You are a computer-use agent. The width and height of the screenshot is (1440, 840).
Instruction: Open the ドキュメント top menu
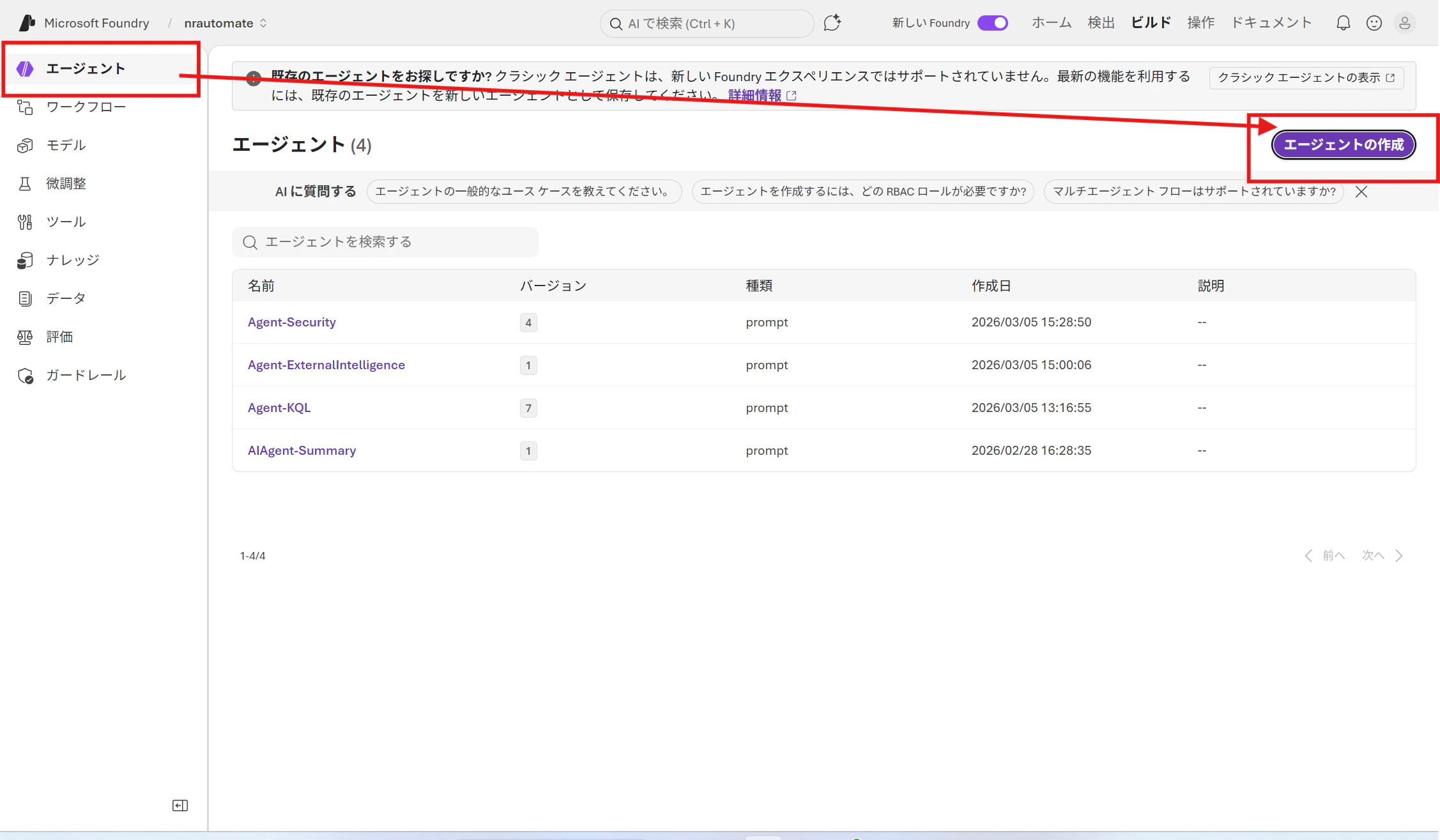coord(1271,23)
